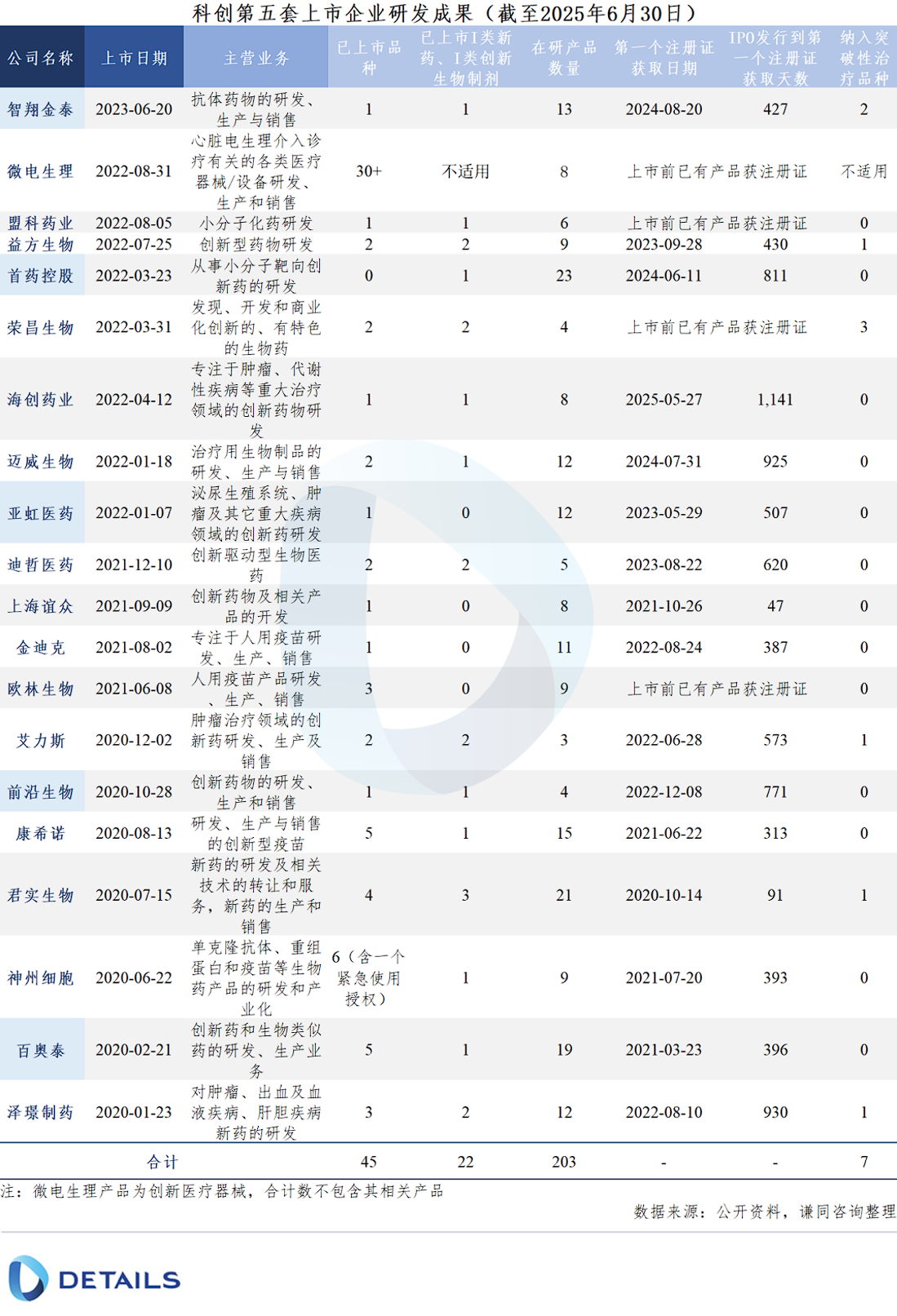This screenshot has width=897, height=1316.
Task: Click the total 45 marketed products
Action: pyautogui.click(x=369, y=1162)
